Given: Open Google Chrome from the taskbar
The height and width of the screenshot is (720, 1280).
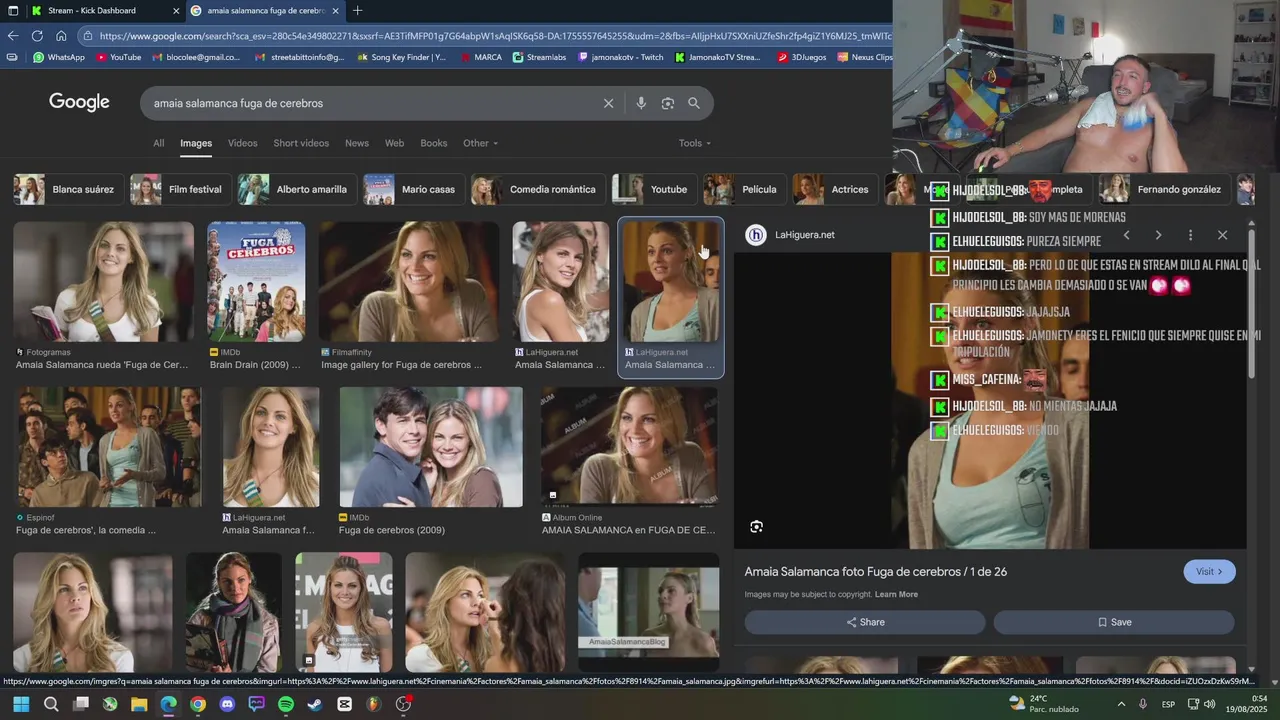Looking at the screenshot, I should [198, 704].
